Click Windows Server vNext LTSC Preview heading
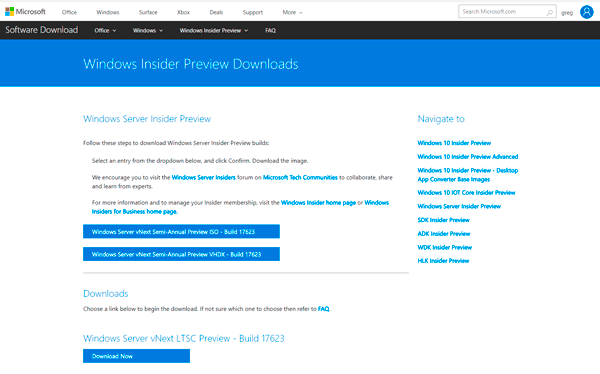This screenshot has height=374, width=600. pos(184,339)
